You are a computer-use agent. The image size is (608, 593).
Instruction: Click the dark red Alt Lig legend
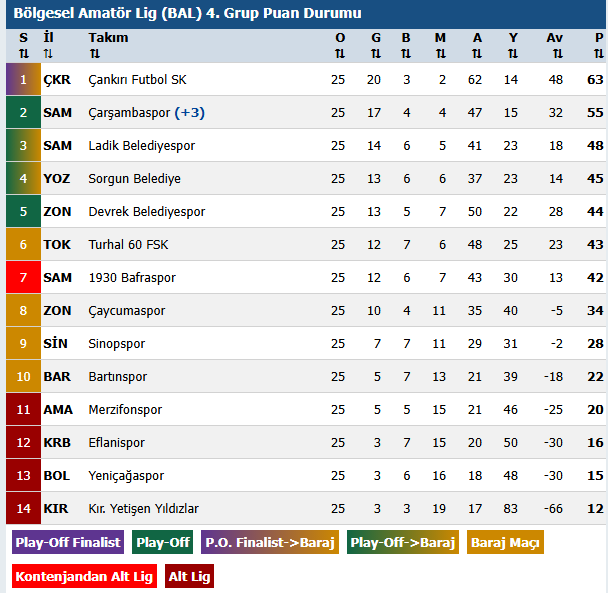(x=189, y=577)
